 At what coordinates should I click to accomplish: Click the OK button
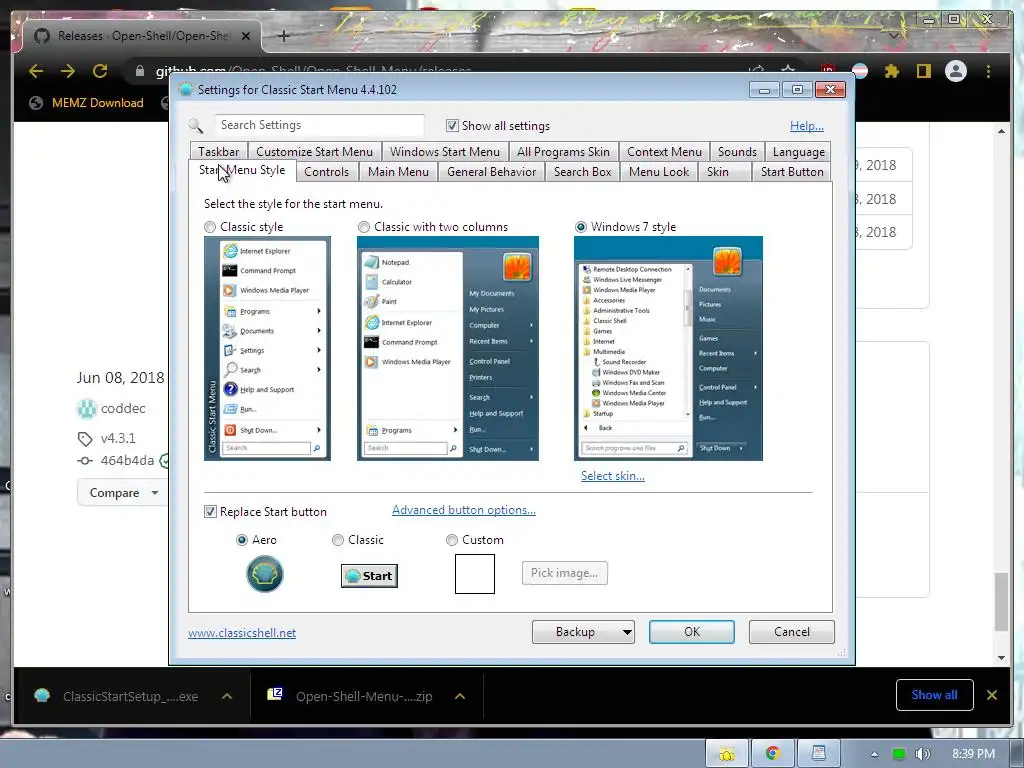[692, 632]
